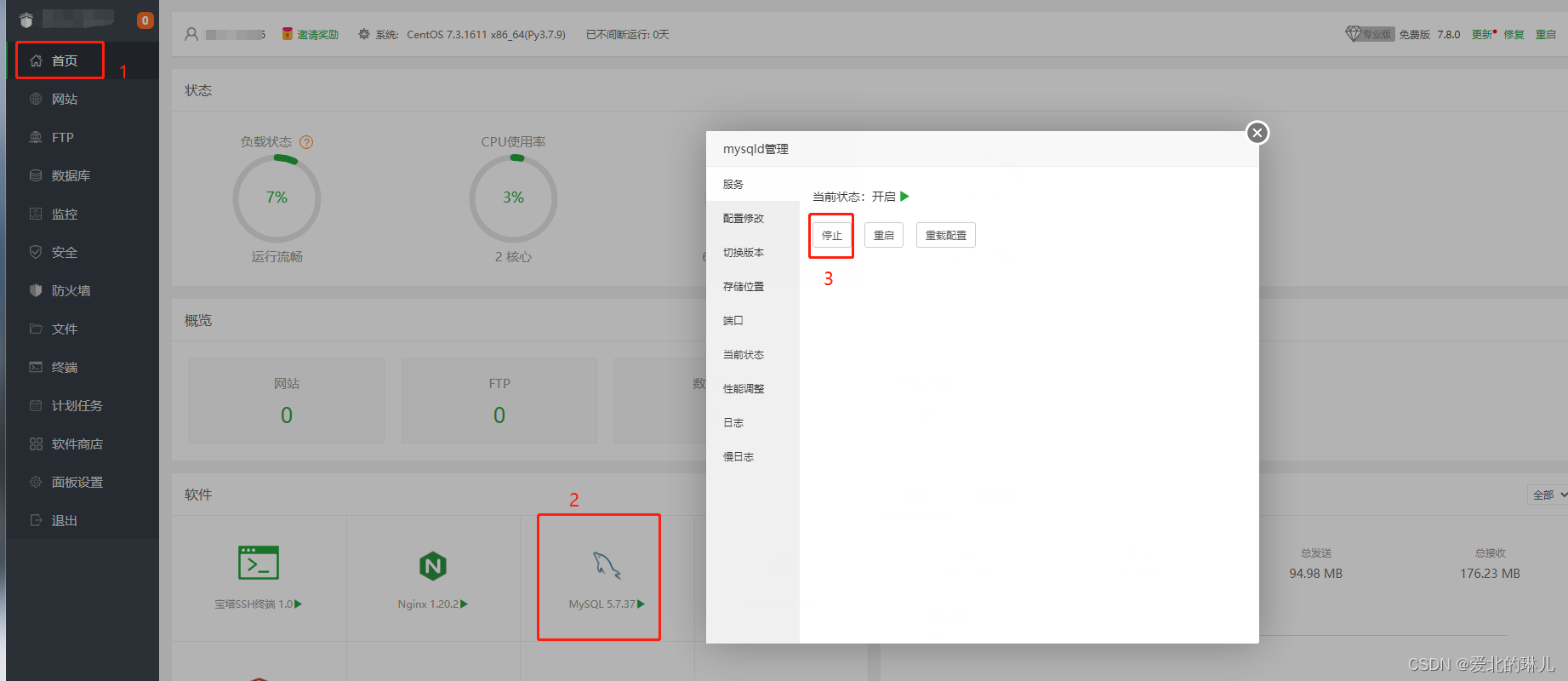Select the 服务 tab in mysqld dialog
This screenshot has height=681, width=1568.
coord(753,184)
